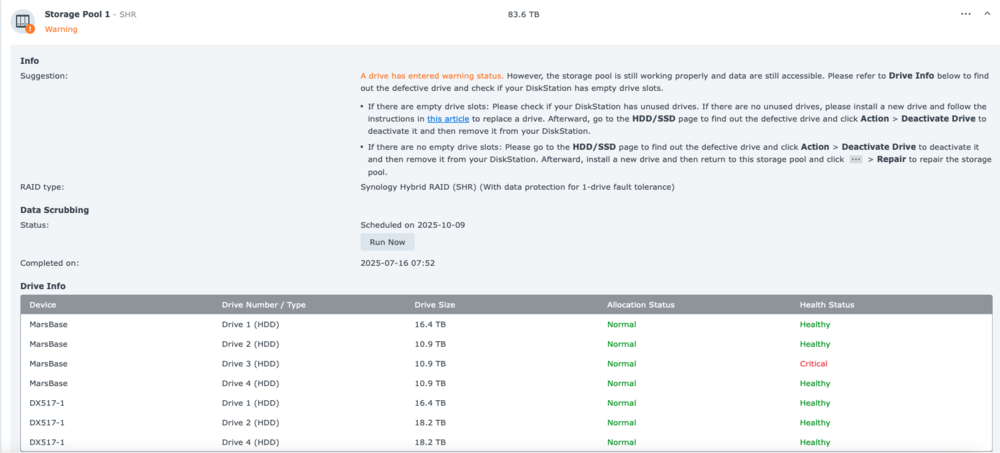Select the MarsBase Drive 1 (HDD) row
This screenshot has height=453, width=1000.
[506, 324]
